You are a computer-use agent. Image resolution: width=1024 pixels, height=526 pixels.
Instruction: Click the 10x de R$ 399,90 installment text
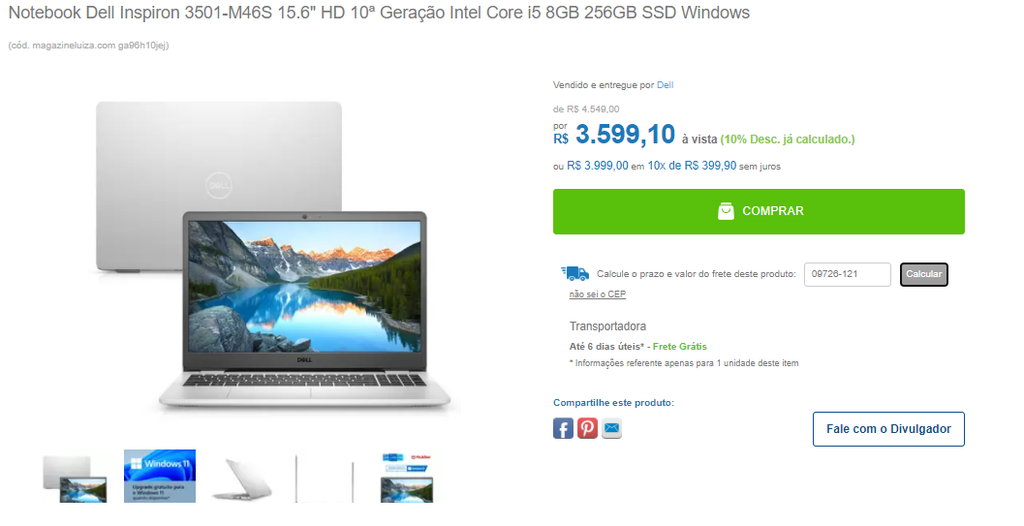tap(692, 166)
